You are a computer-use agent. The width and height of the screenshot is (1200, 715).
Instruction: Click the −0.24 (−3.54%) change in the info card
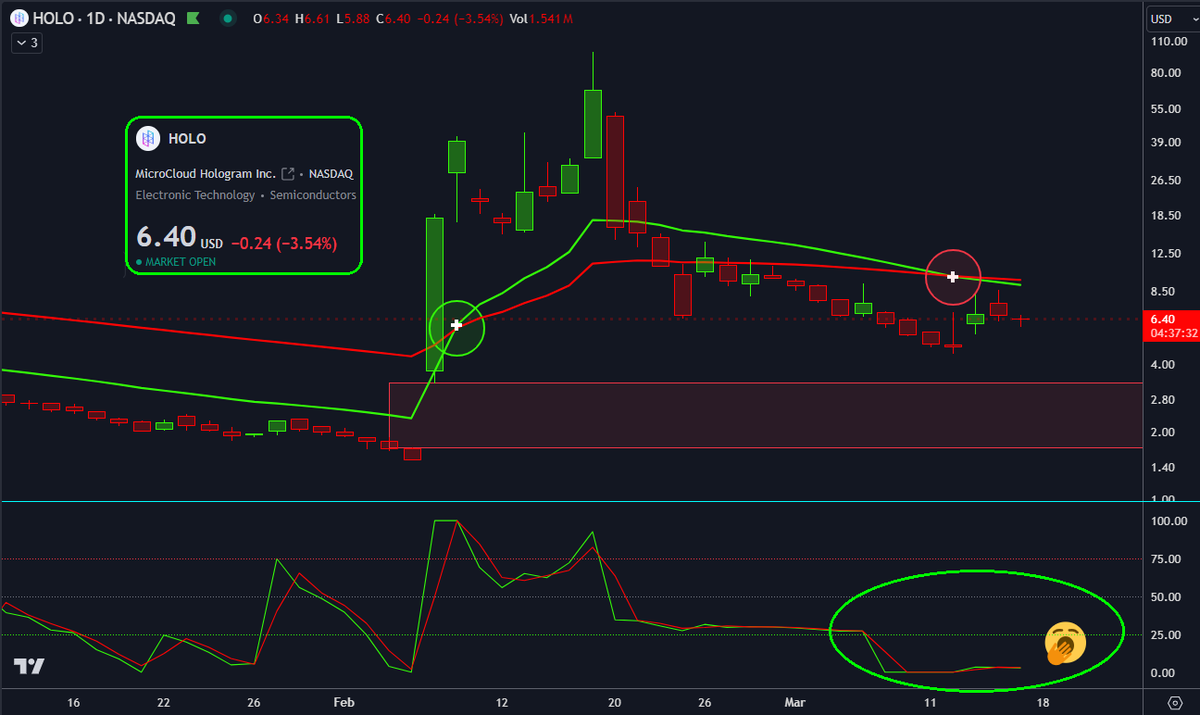(284, 243)
